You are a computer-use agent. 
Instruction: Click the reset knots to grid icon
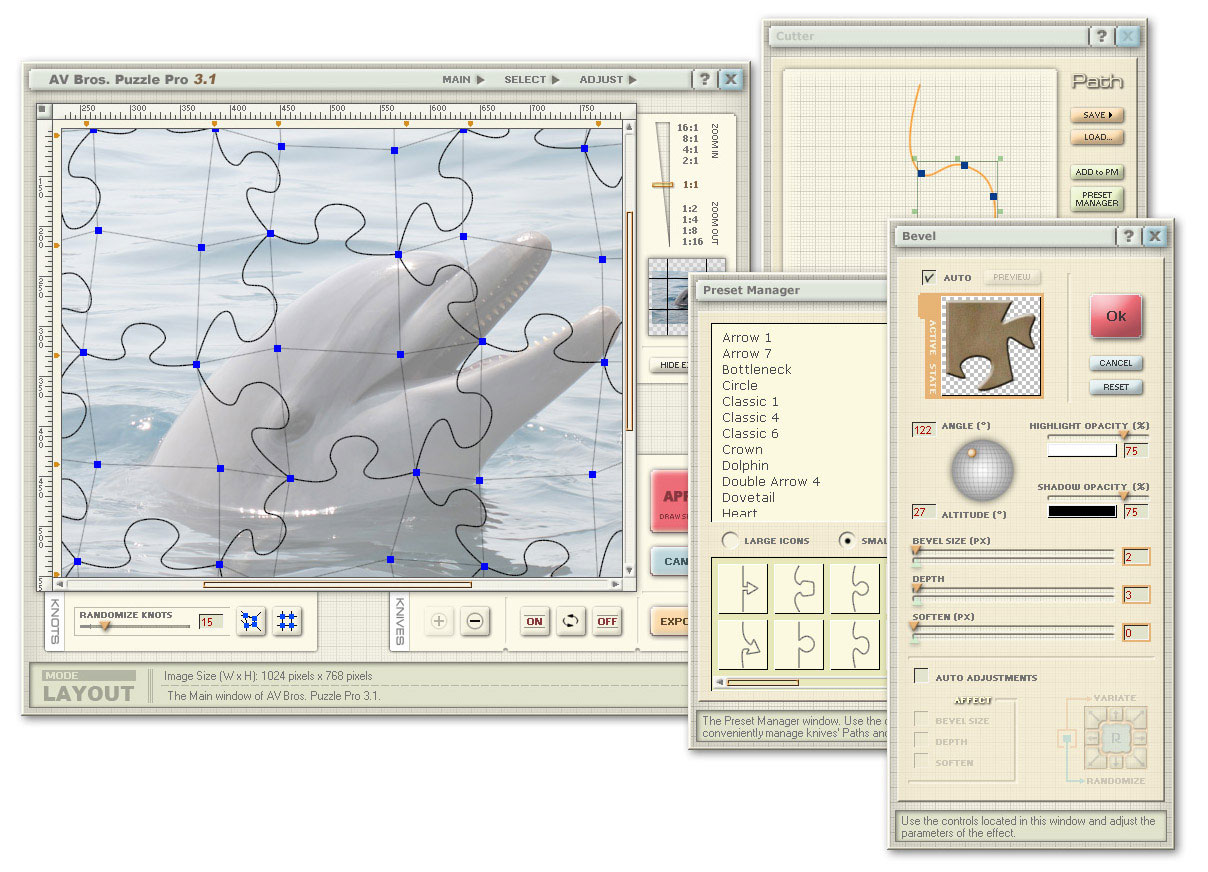(288, 621)
